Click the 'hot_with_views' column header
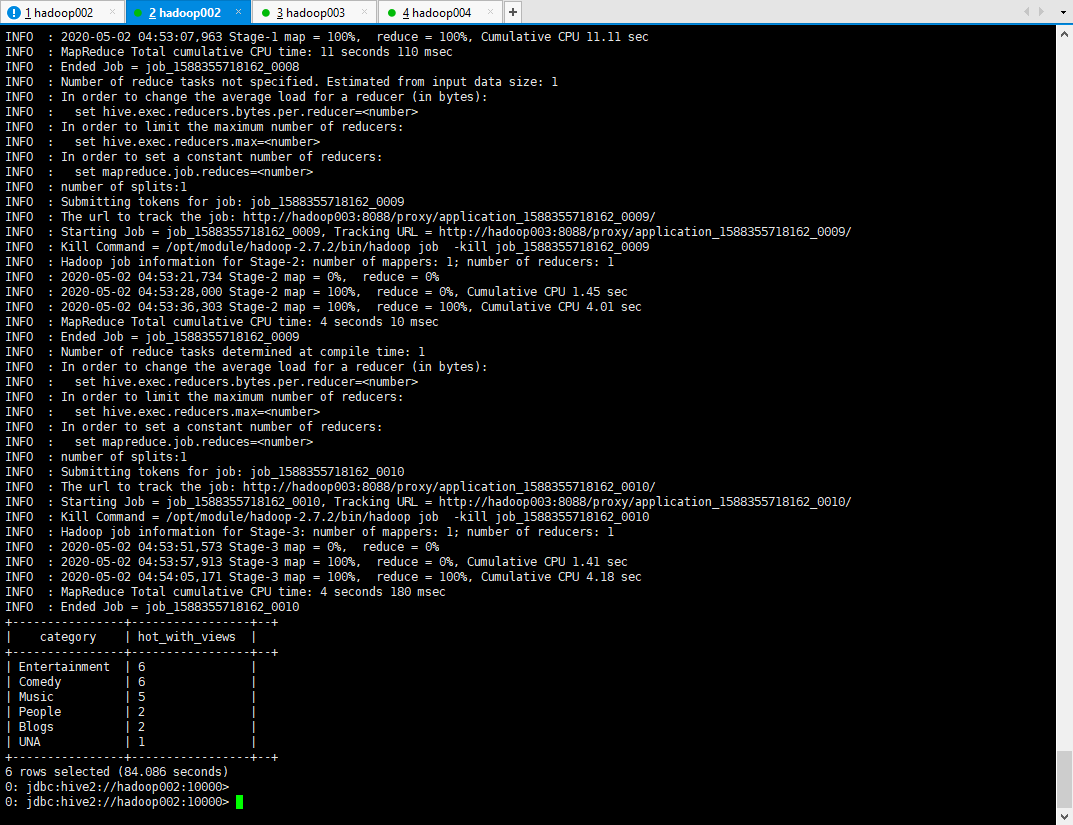This screenshot has height=825, width=1073. pos(186,637)
